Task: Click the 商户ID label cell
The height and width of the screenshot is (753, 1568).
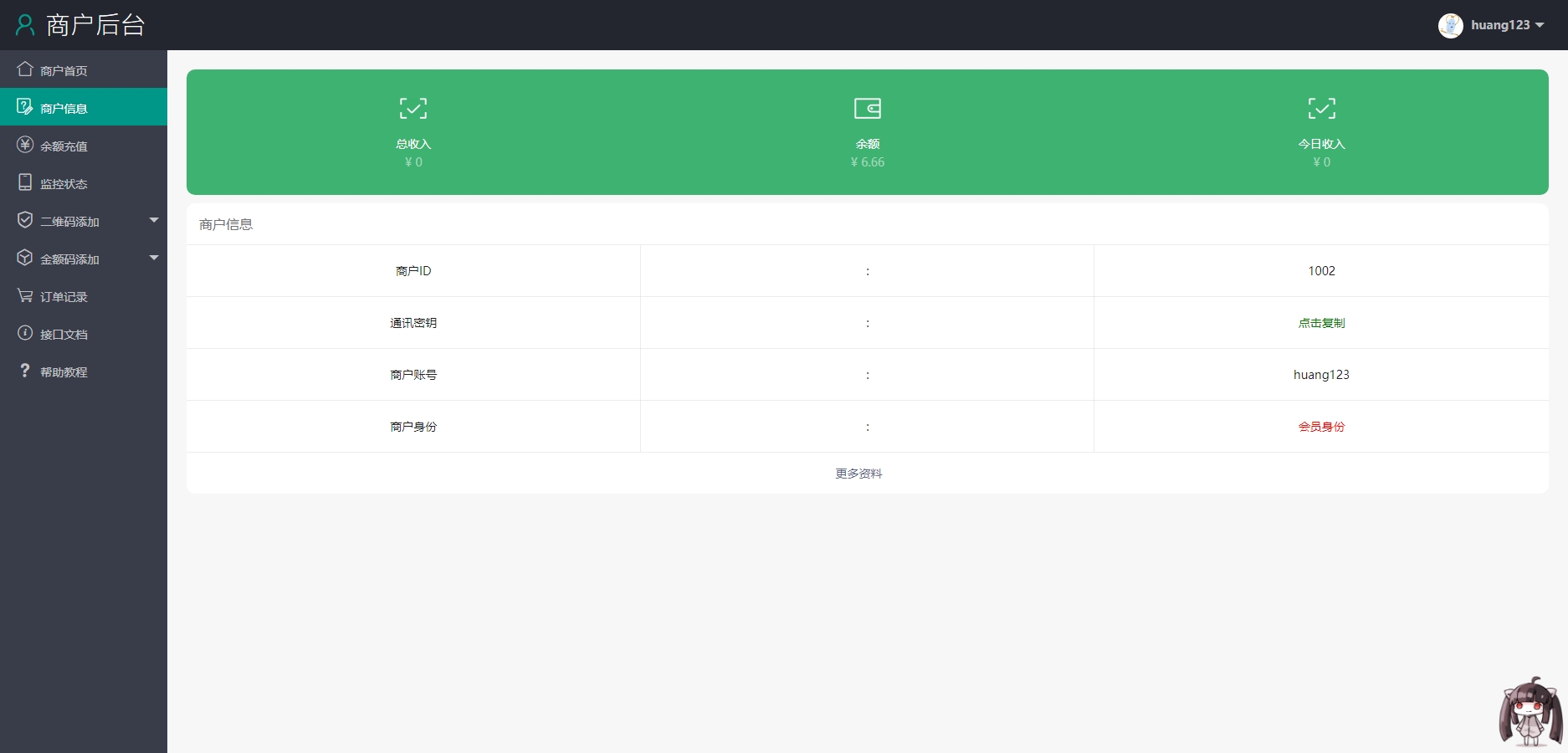Action: coord(413,271)
